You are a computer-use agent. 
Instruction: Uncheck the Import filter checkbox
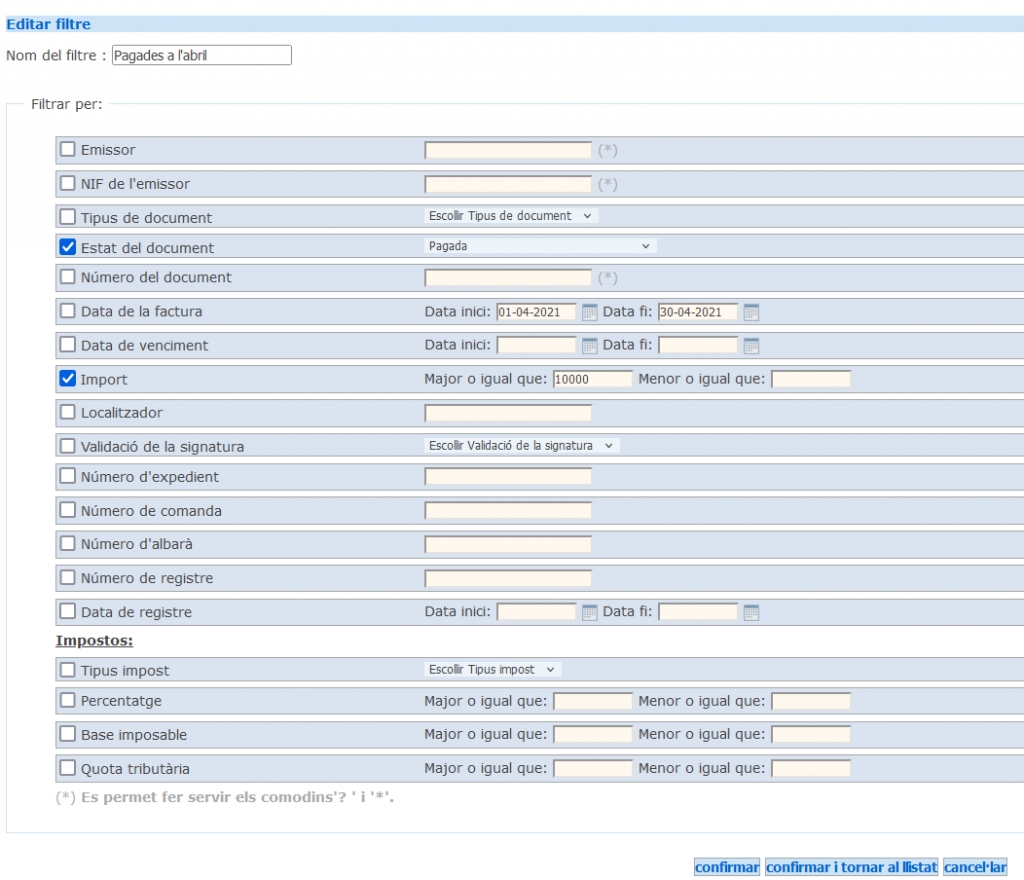pyautogui.click(x=68, y=379)
